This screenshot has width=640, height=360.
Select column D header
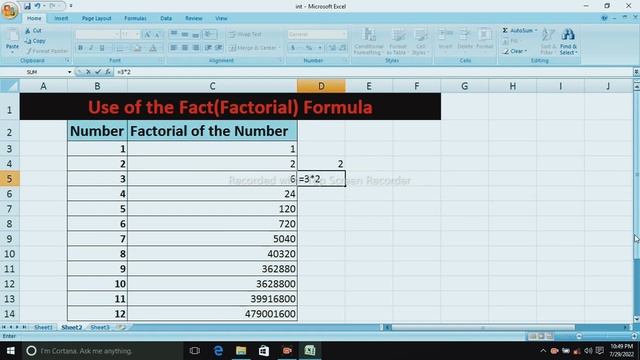(321, 86)
